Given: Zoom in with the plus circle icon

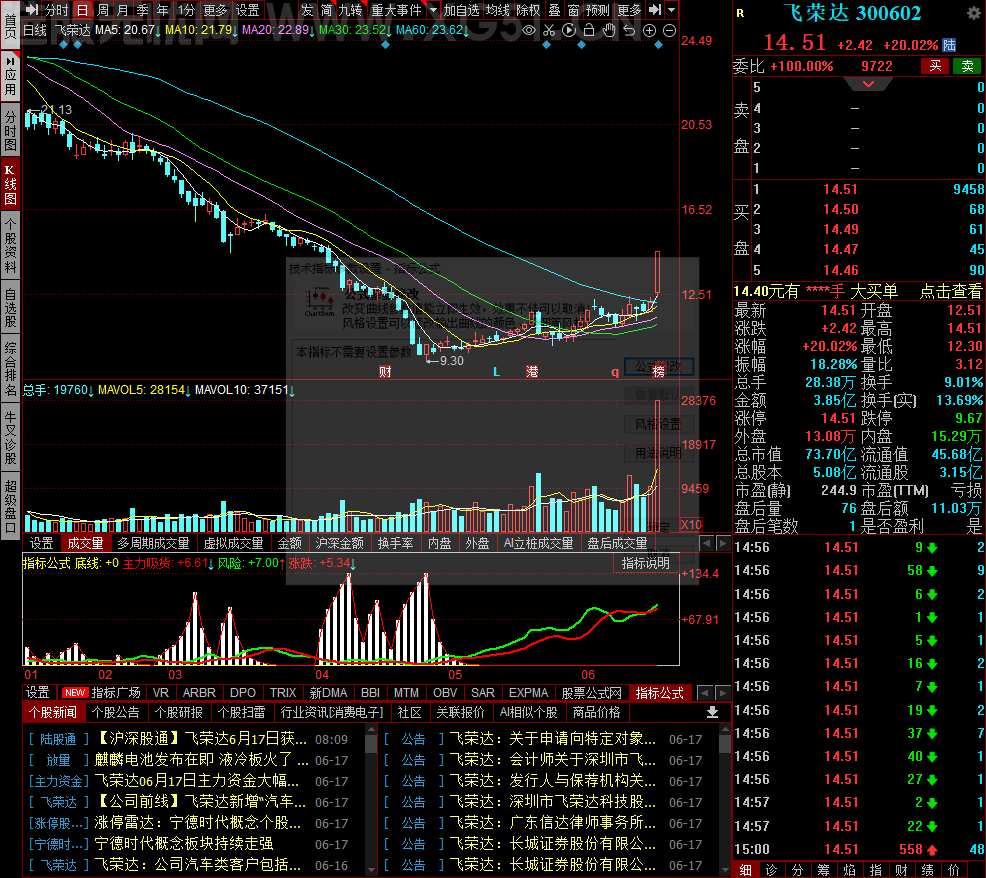Looking at the screenshot, I should [x=650, y=30].
